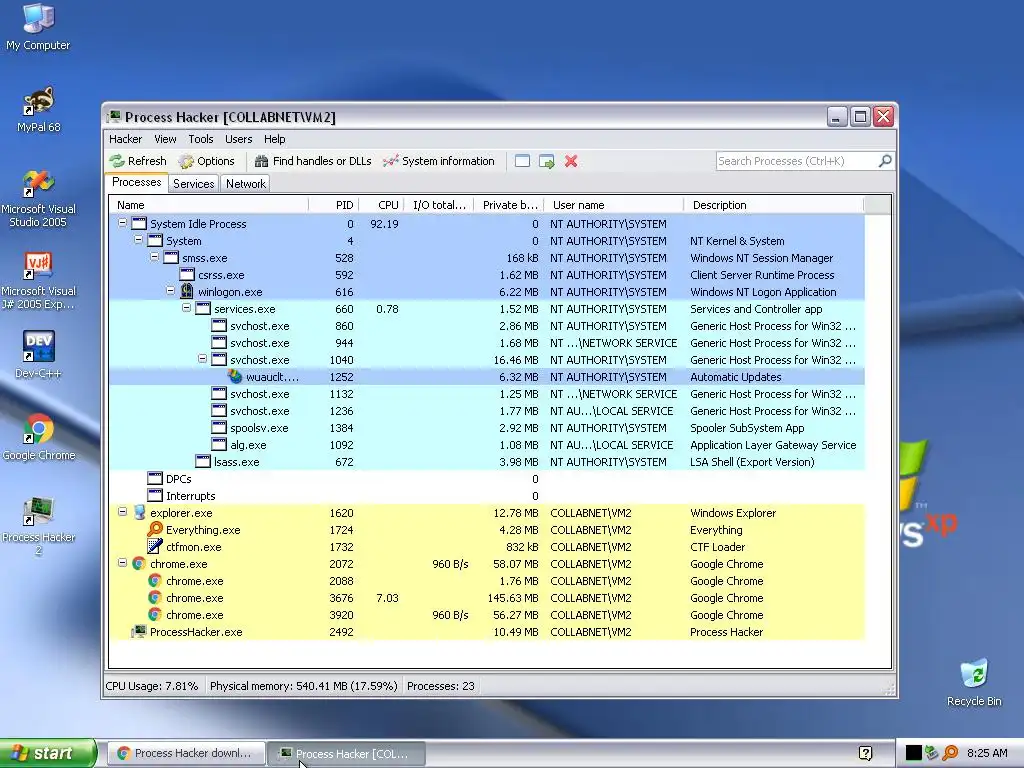Click Find handles or DLLs
Image resolution: width=1024 pixels, height=768 pixels.
(313, 161)
